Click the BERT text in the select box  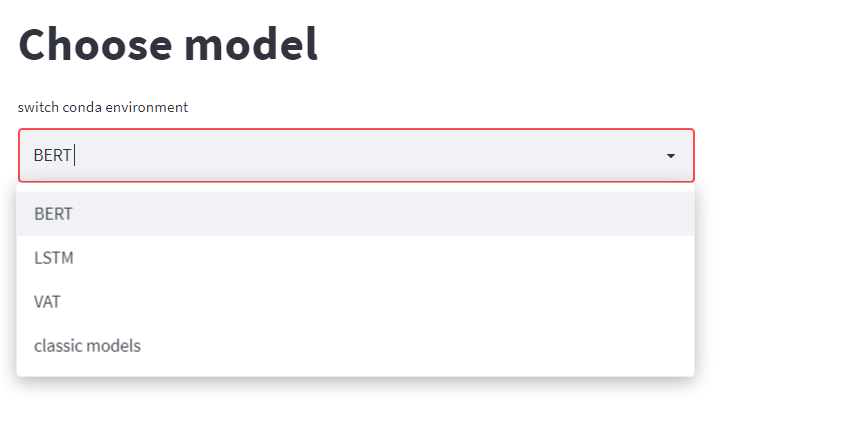click(x=52, y=156)
